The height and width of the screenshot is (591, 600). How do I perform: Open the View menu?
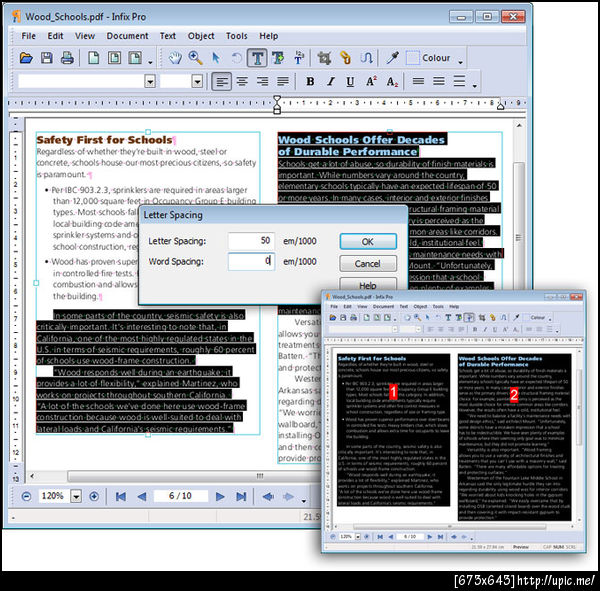click(85, 36)
